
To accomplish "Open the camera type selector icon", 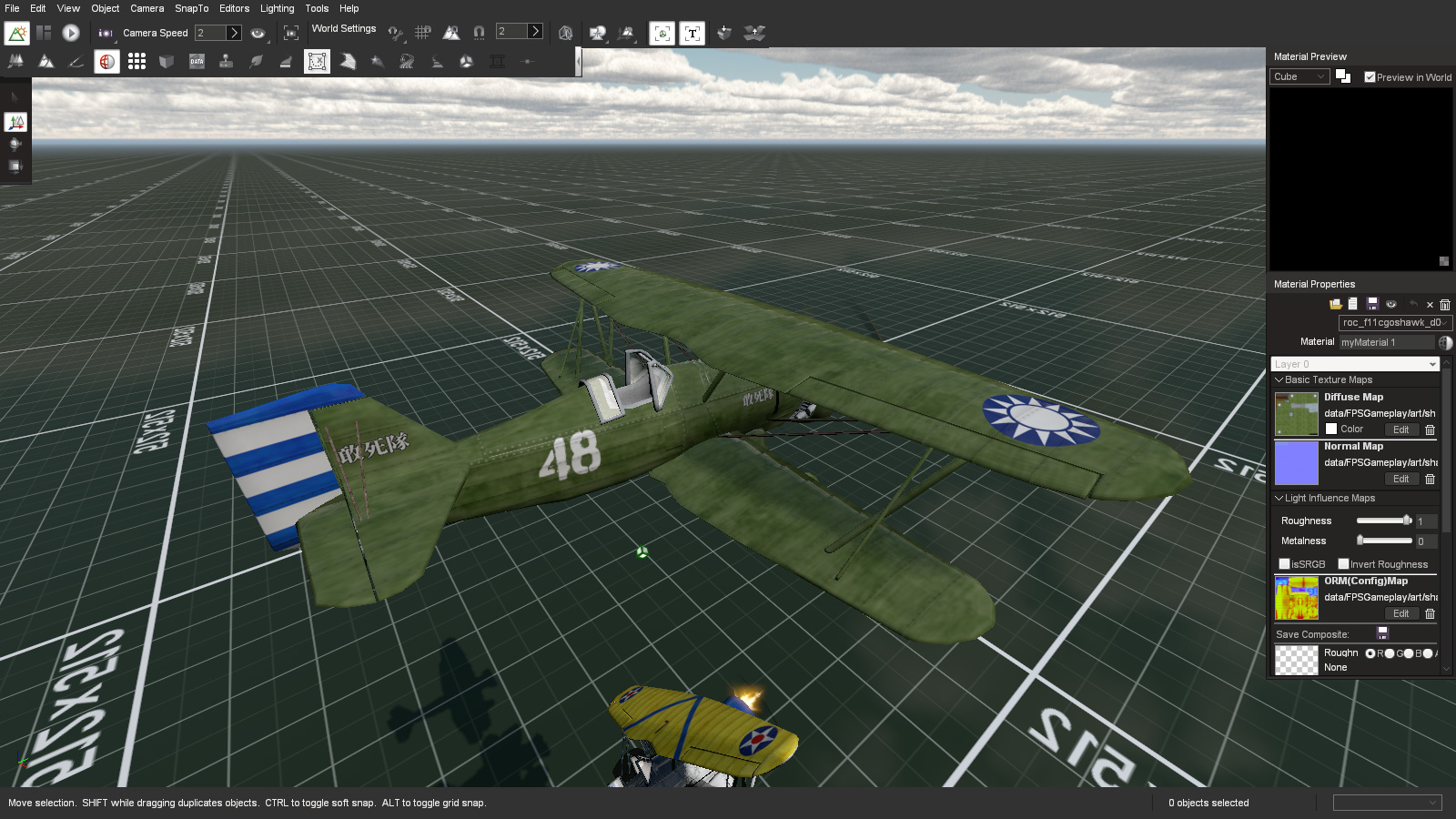I will click(x=106, y=33).
